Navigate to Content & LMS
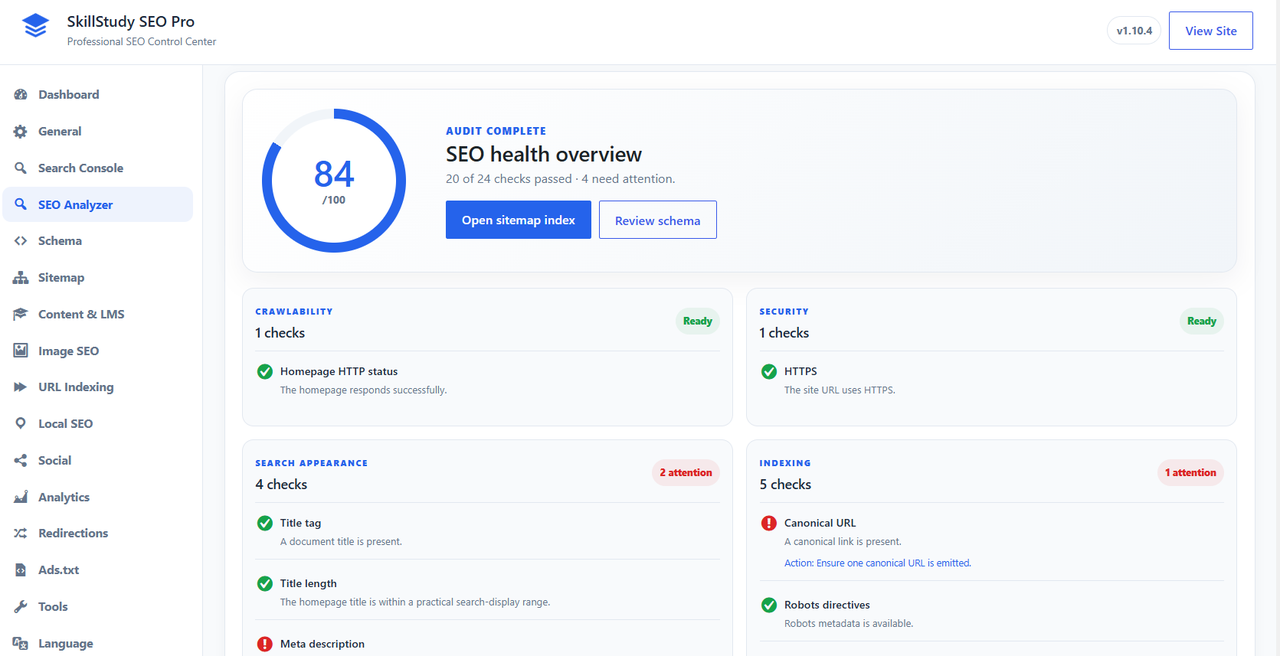The width and height of the screenshot is (1280, 656). (x=97, y=314)
